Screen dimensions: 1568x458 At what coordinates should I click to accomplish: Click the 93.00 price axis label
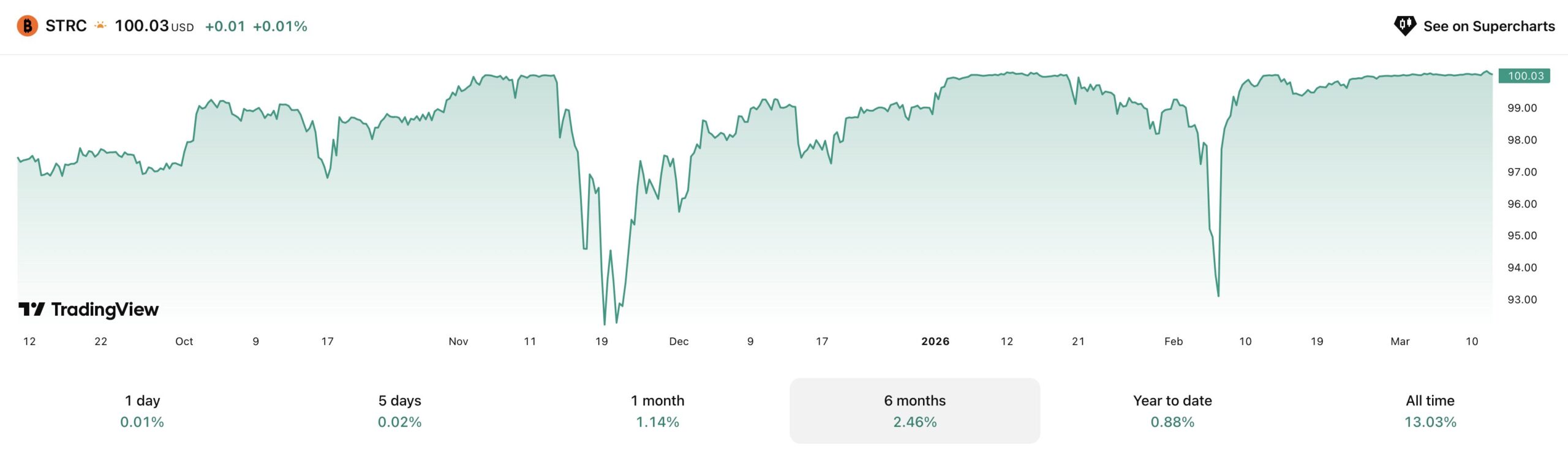coord(1522,300)
